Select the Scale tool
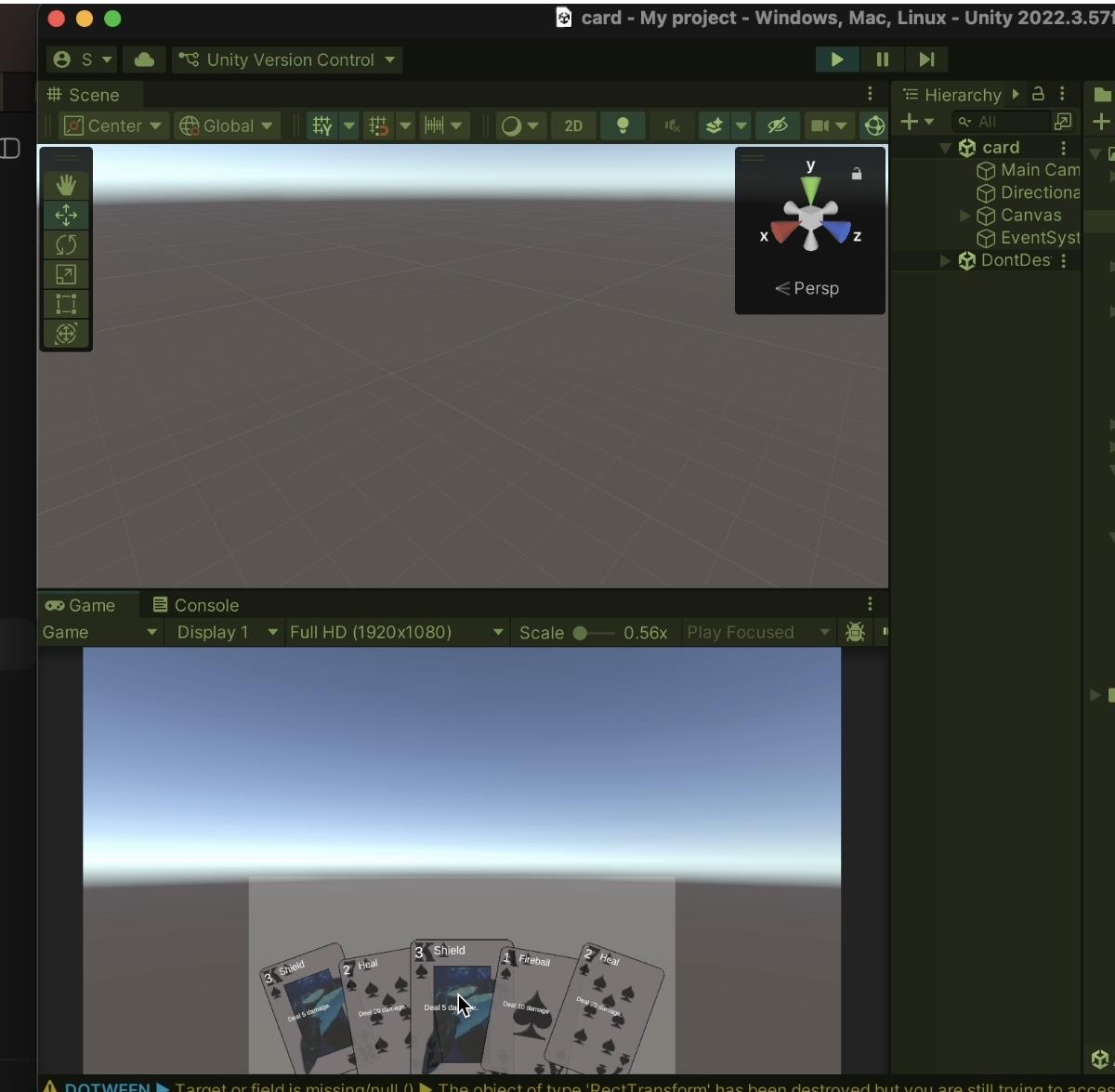1115x1092 pixels. pos(66,274)
